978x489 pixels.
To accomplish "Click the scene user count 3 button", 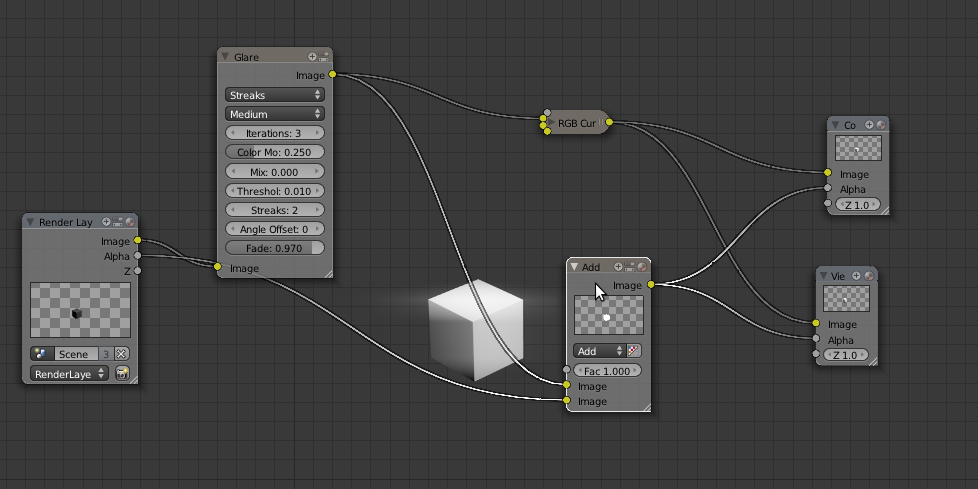I will tap(106, 354).
